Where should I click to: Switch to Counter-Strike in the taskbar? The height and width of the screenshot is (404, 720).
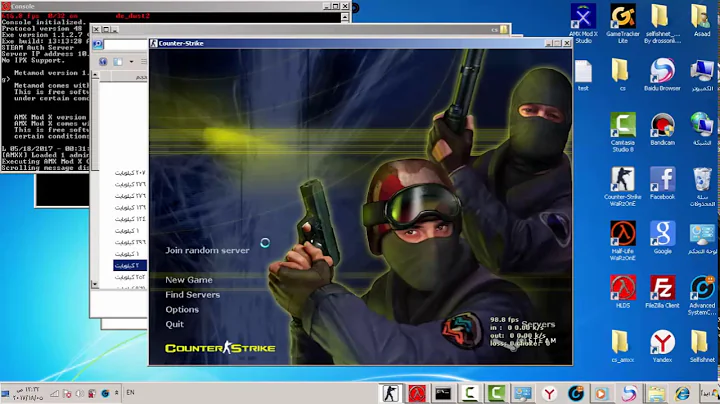tap(390, 393)
